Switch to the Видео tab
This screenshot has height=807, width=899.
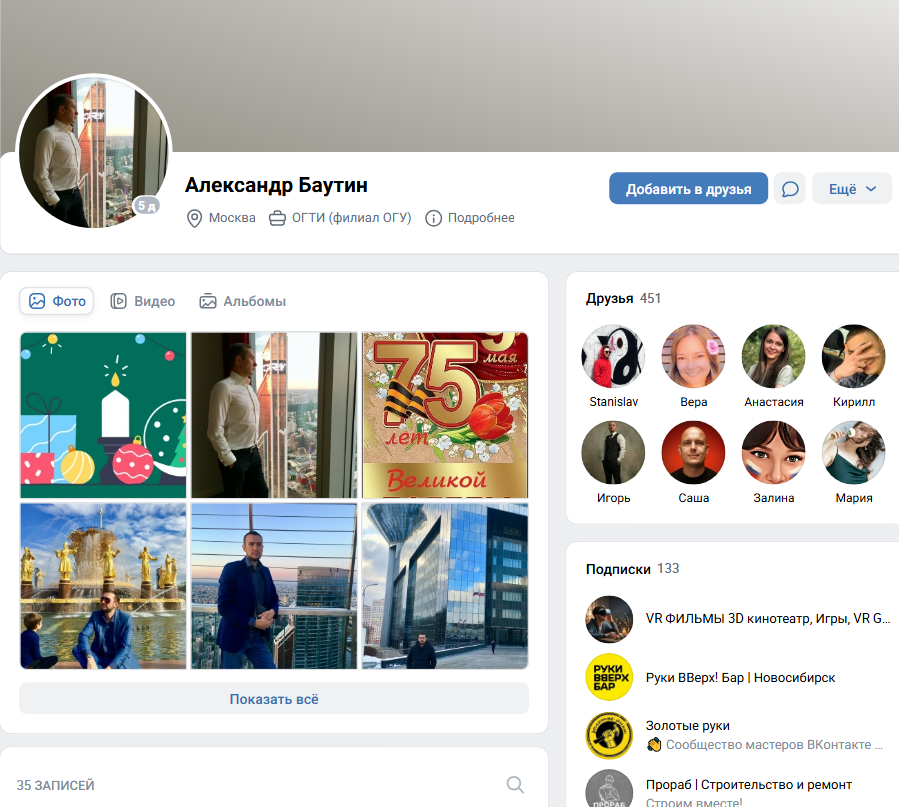pyautogui.click(x=143, y=301)
